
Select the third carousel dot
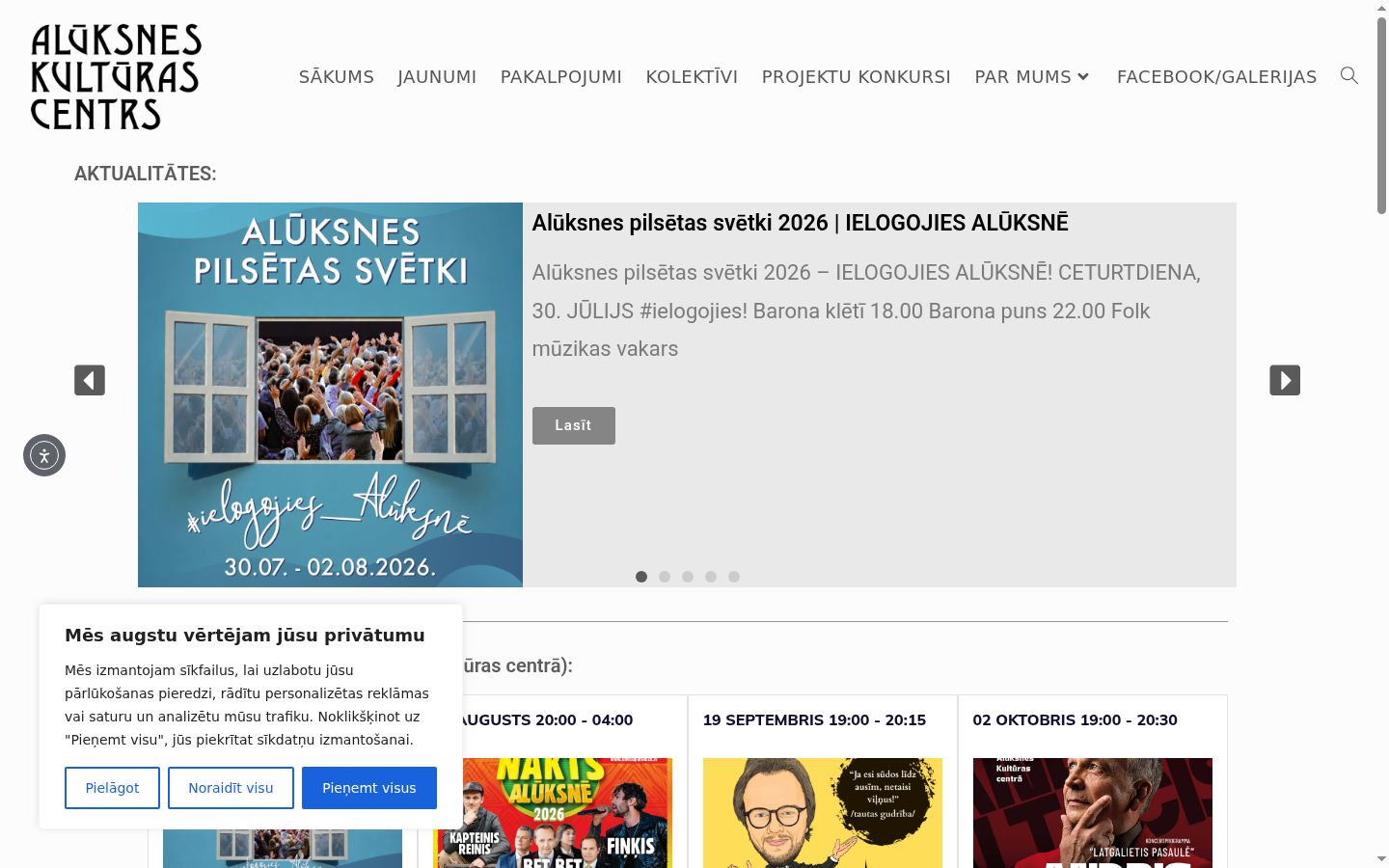tap(688, 577)
